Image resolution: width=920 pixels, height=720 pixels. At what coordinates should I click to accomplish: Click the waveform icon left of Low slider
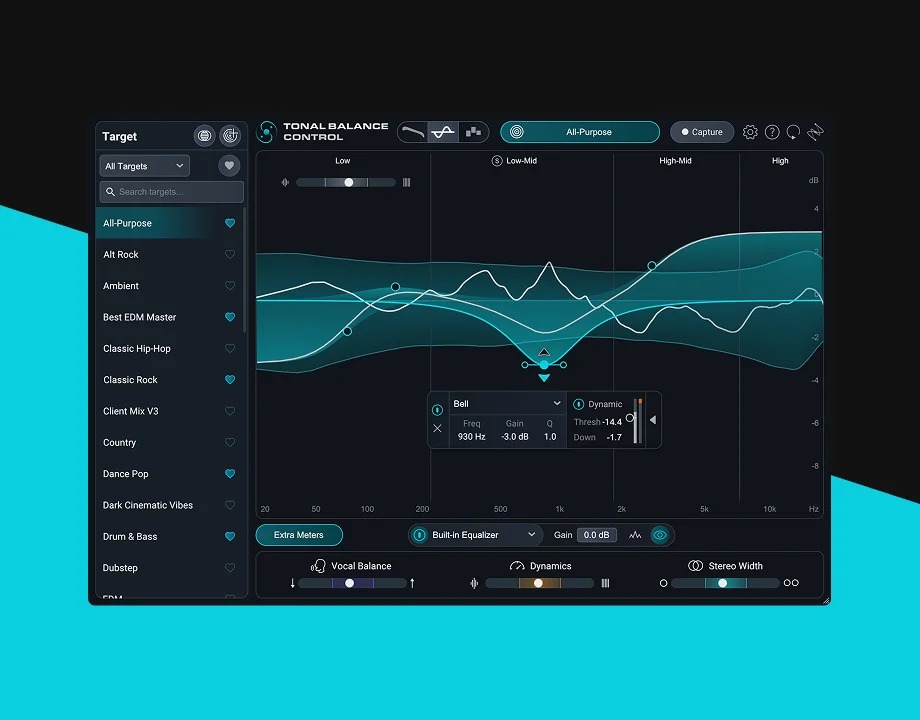pos(285,182)
